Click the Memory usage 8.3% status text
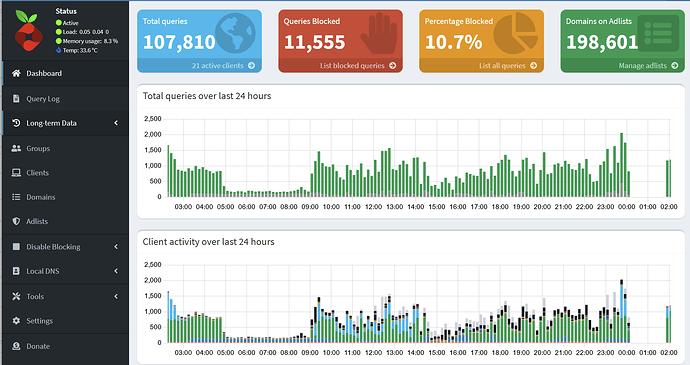This screenshot has width=690, height=365. pos(90,41)
